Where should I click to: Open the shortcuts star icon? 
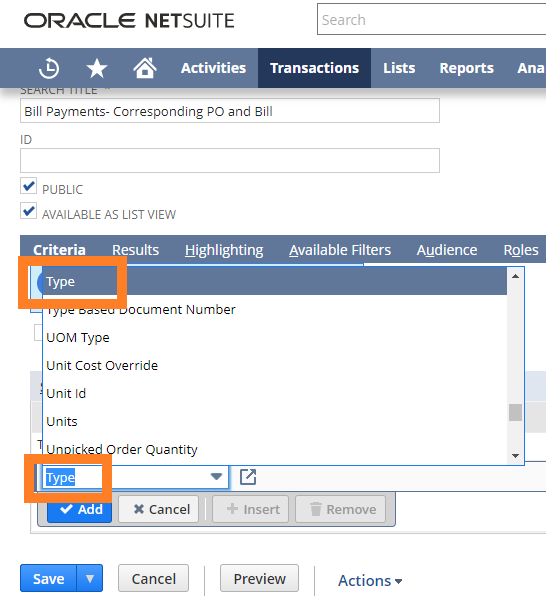[96, 69]
